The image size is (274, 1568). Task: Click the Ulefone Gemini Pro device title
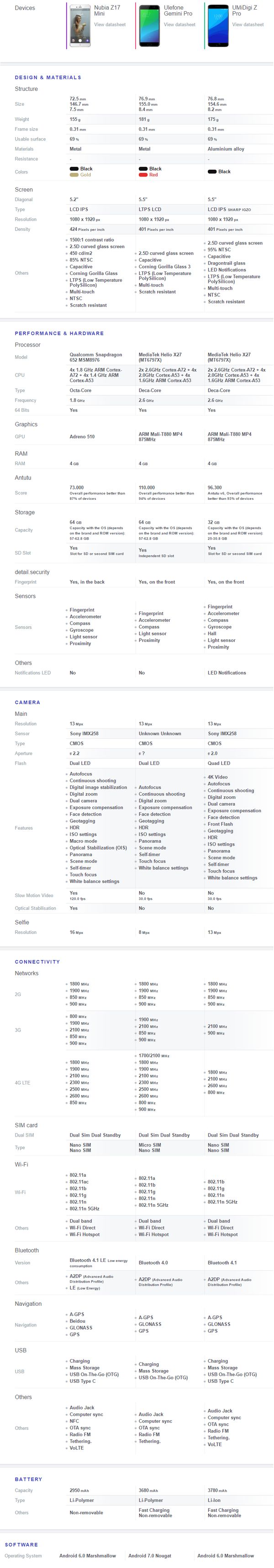coord(178,11)
